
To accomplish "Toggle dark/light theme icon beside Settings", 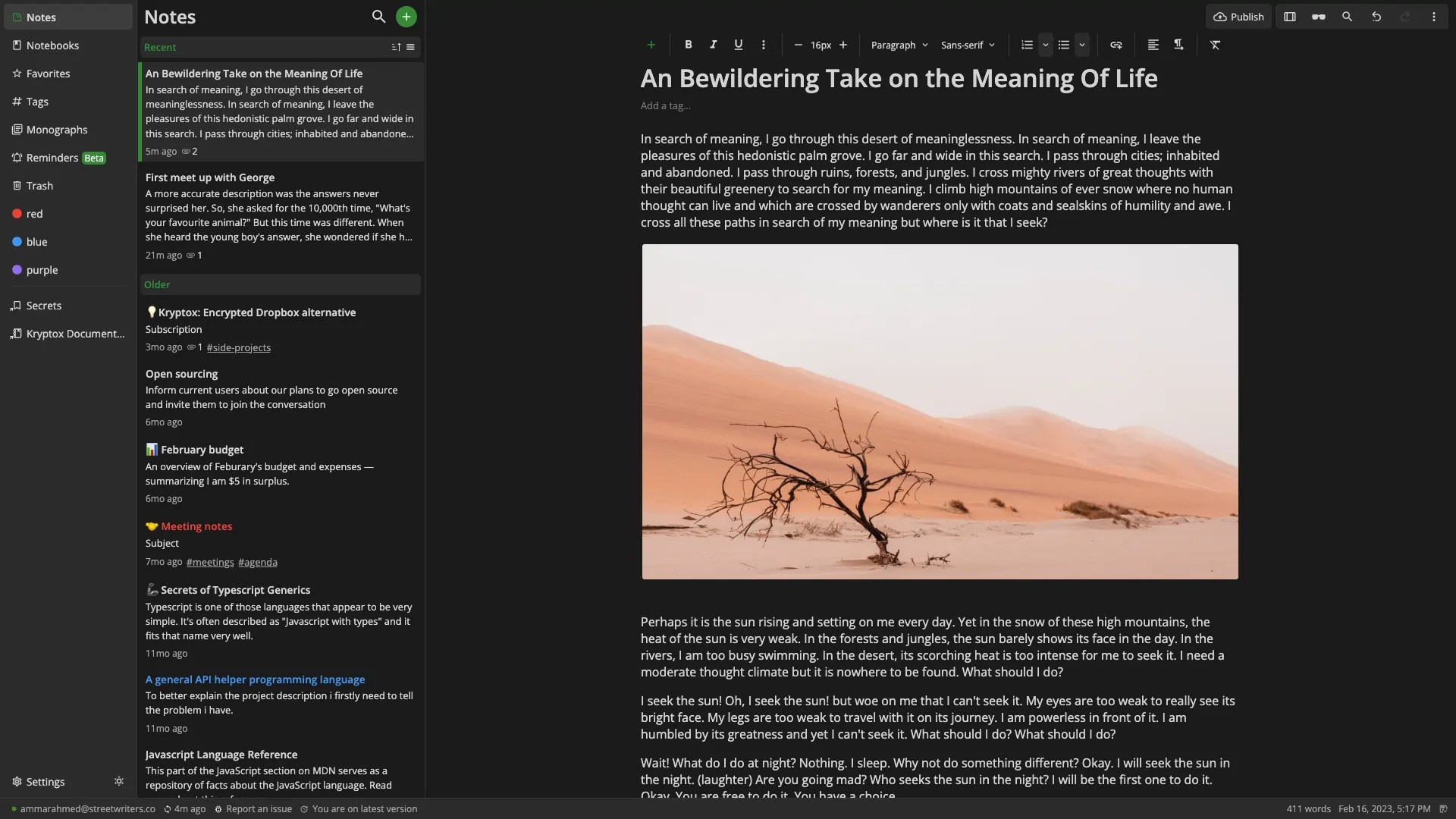I will [x=119, y=781].
